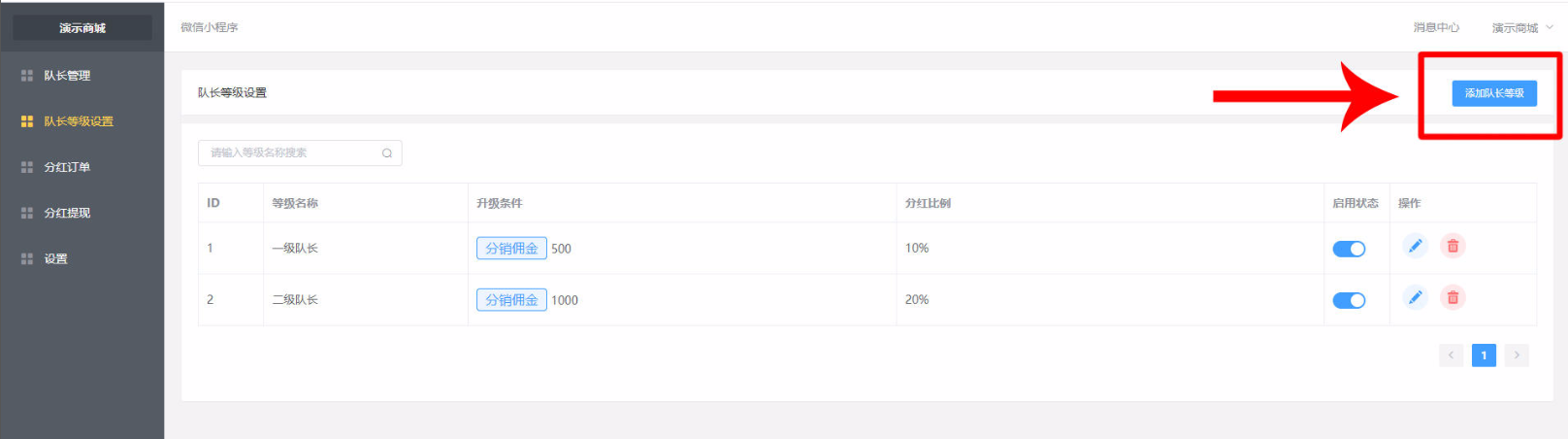Click the 添加队长等级 button
Image resolution: width=1568 pixels, height=439 pixels.
click(1493, 93)
